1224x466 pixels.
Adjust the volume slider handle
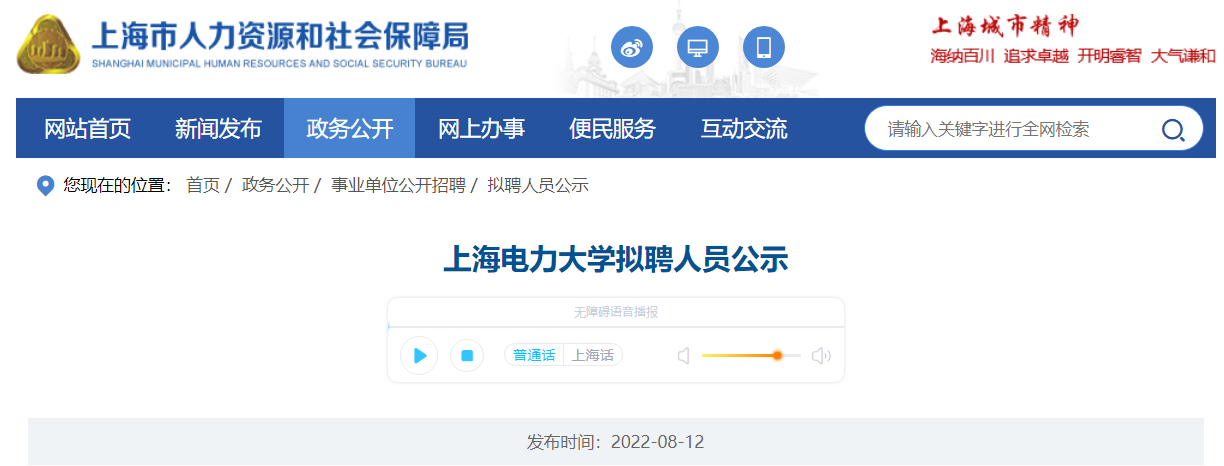pos(777,355)
